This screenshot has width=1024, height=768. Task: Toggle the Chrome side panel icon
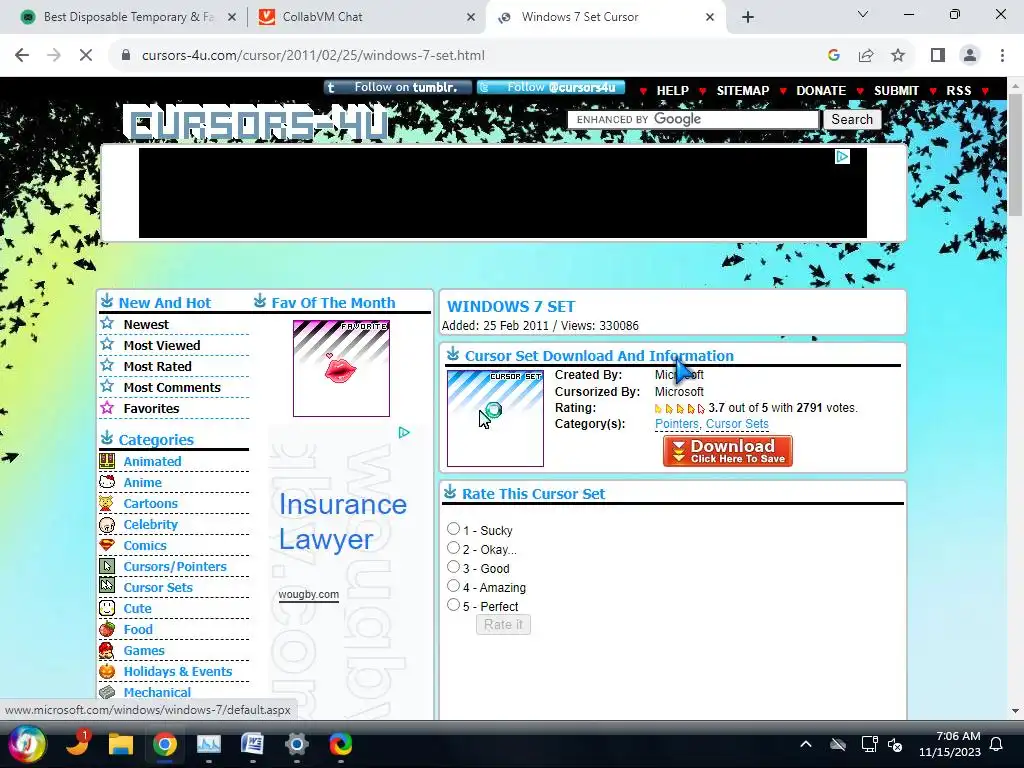(938, 56)
